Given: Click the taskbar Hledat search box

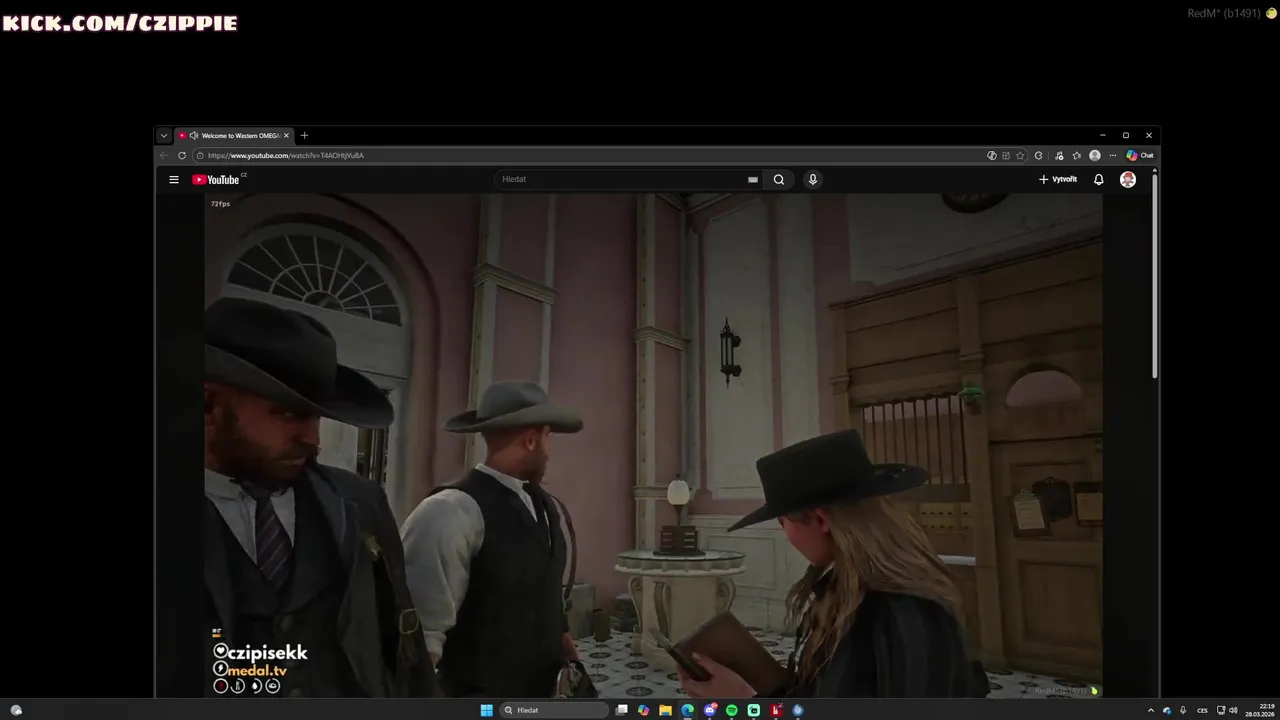Looking at the screenshot, I should pos(554,710).
